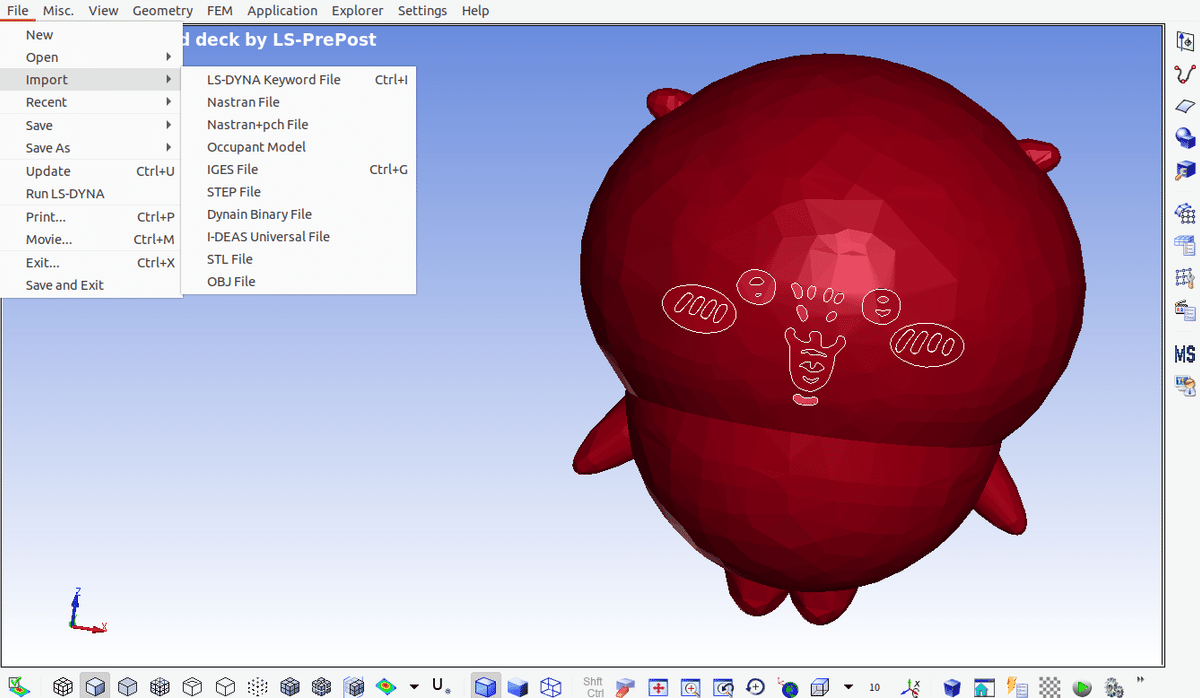Open the Application menu
Screen dimensions: 1200x698
282,10
